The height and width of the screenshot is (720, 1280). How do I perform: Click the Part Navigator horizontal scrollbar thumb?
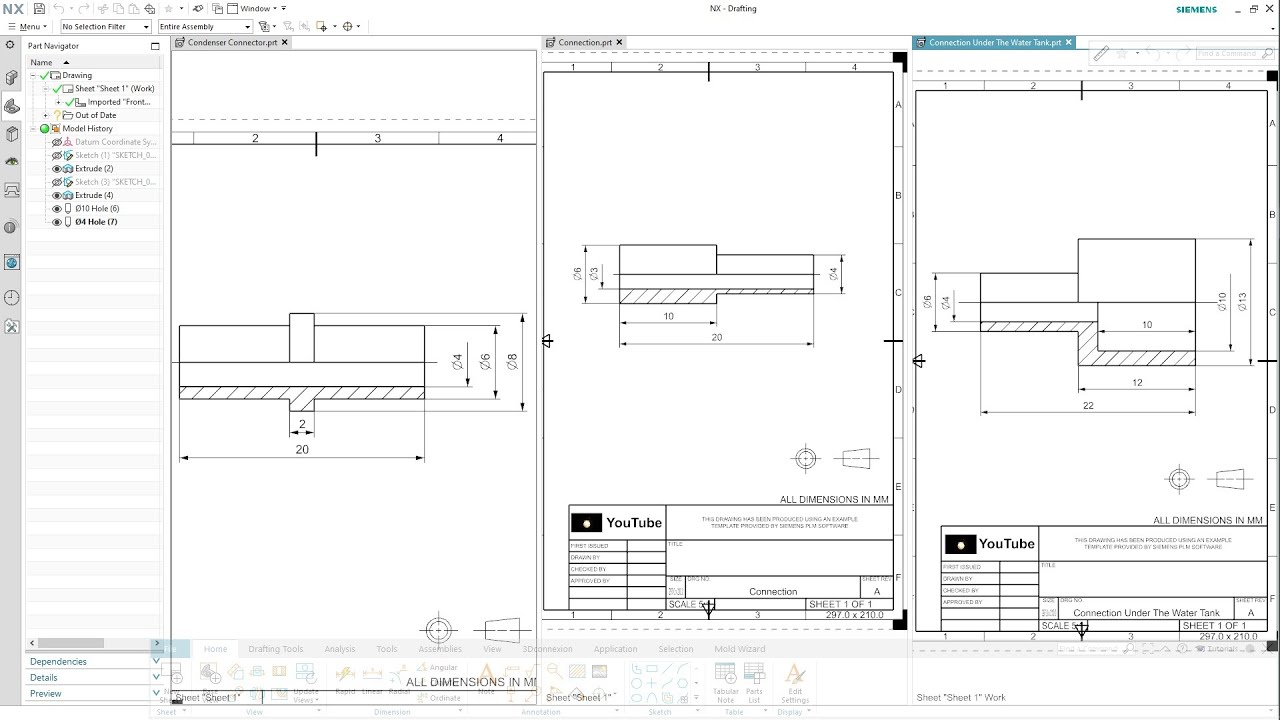[71, 643]
